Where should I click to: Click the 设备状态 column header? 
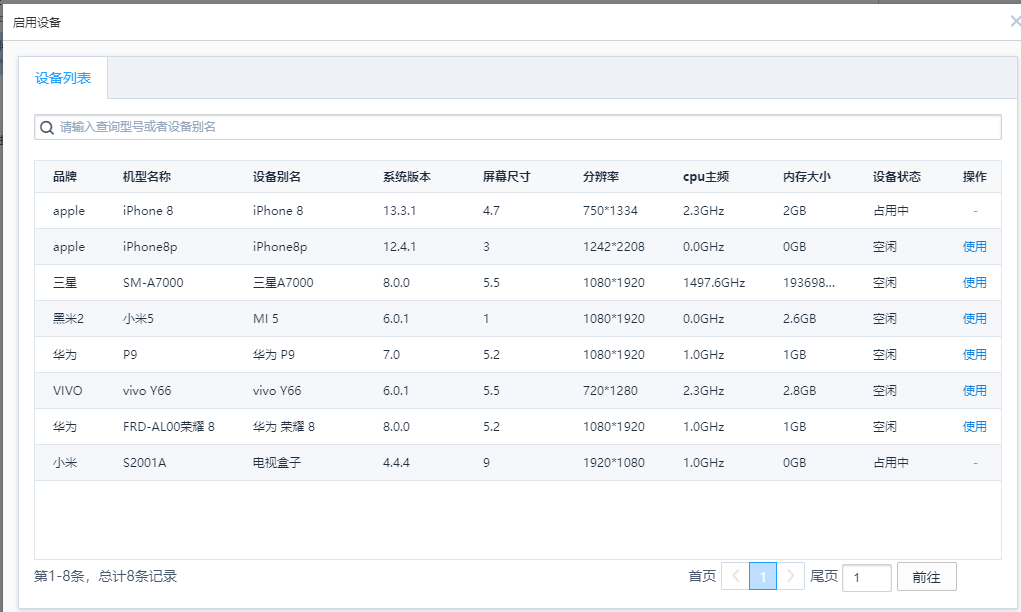click(x=896, y=177)
